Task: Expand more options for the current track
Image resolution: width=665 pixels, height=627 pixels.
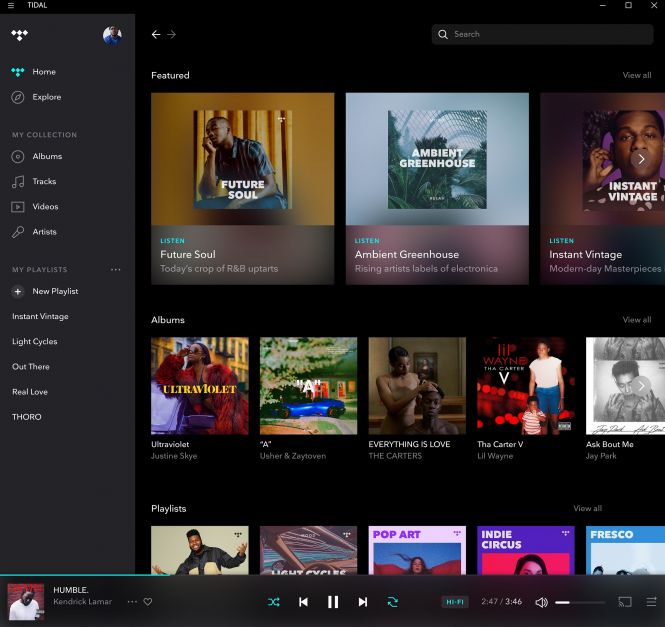Action: tap(132, 602)
